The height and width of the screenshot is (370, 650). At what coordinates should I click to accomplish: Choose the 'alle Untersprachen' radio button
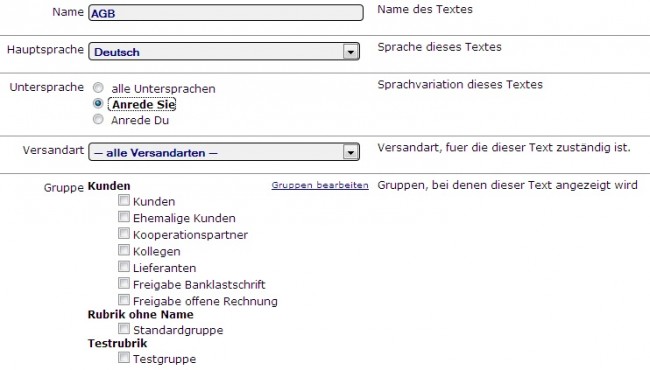[x=98, y=88]
